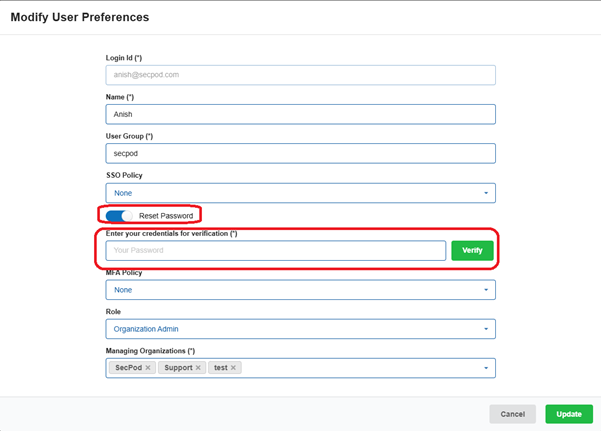Viewport: 601px width, 431px height.
Task: Click the Reset Password label text
Action: (166, 215)
